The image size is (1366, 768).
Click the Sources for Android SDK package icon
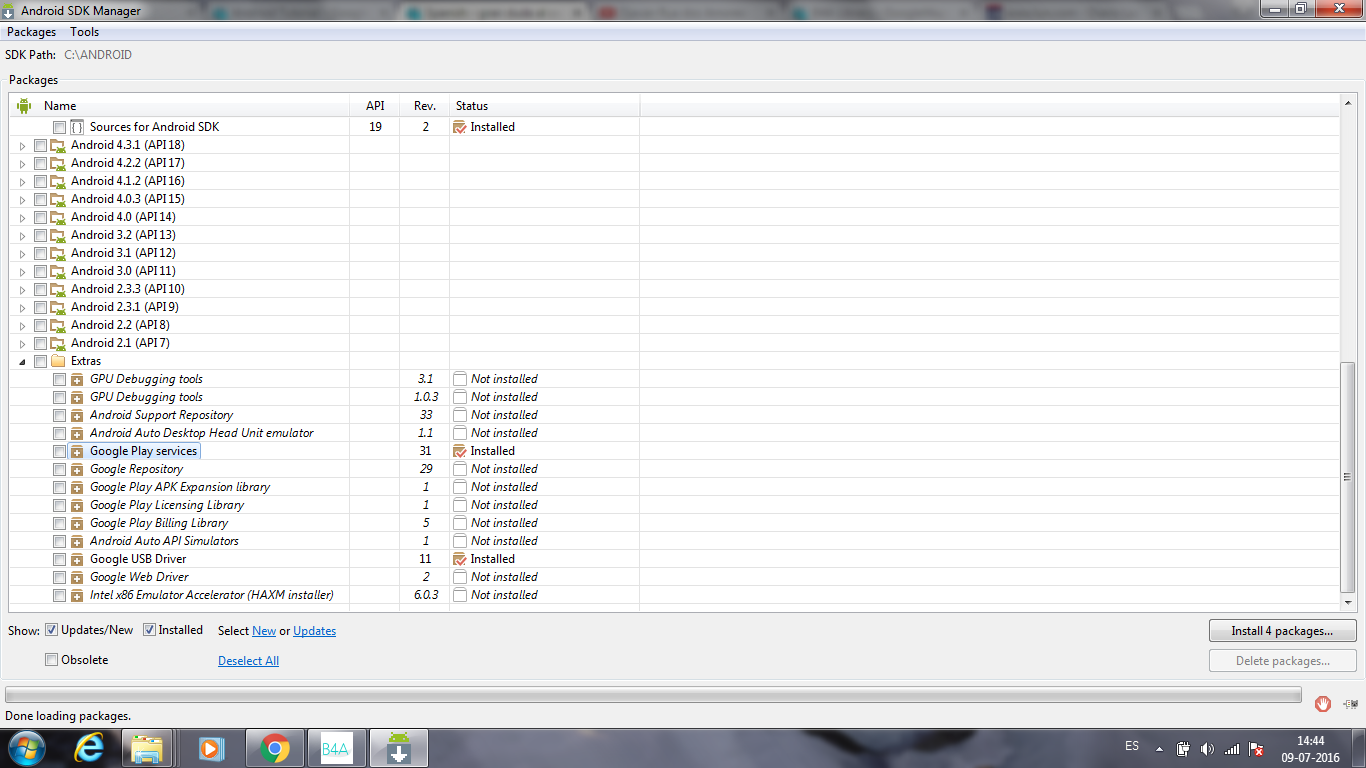pos(77,127)
